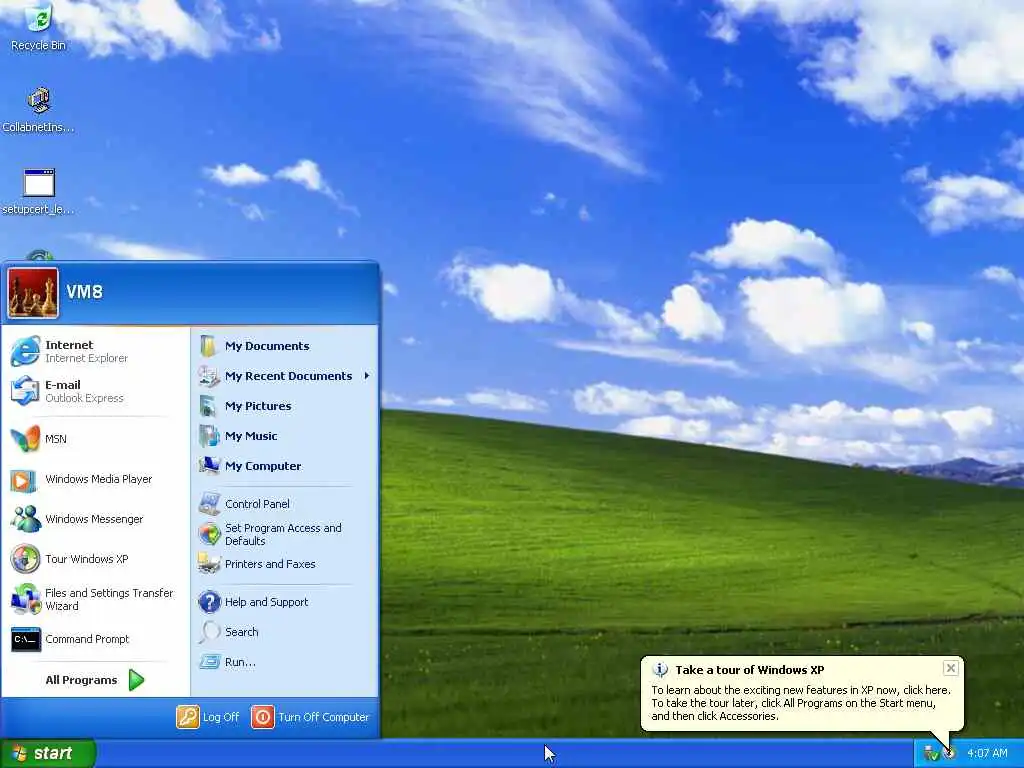This screenshot has width=1024, height=768.
Task: Start Tour Windows XP icon
Action: tap(25, 559)
